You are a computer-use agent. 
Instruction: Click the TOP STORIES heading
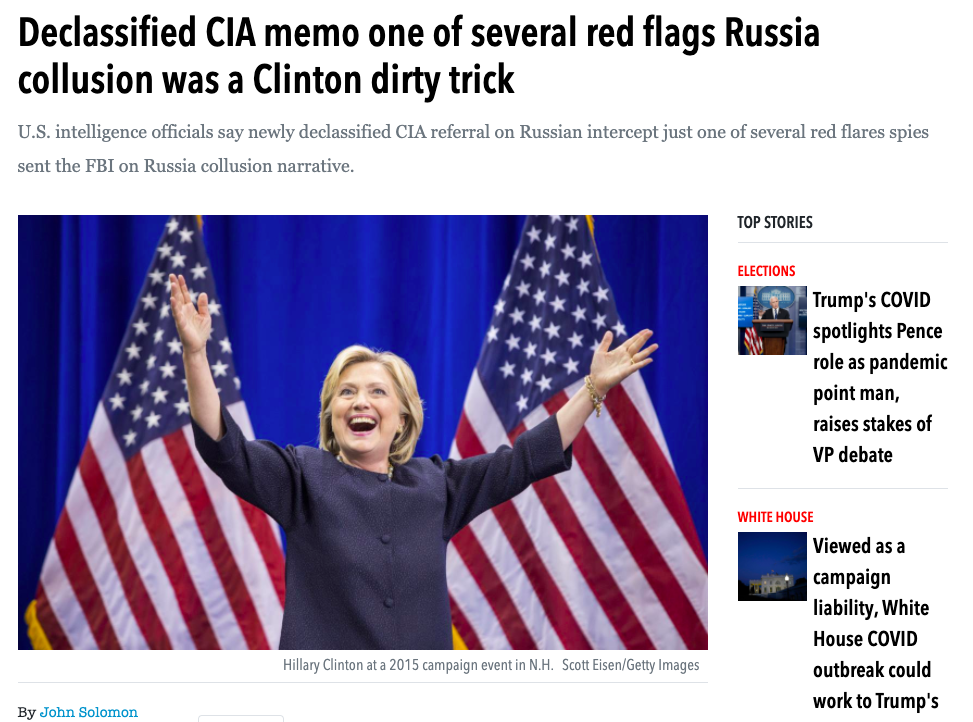774,222
